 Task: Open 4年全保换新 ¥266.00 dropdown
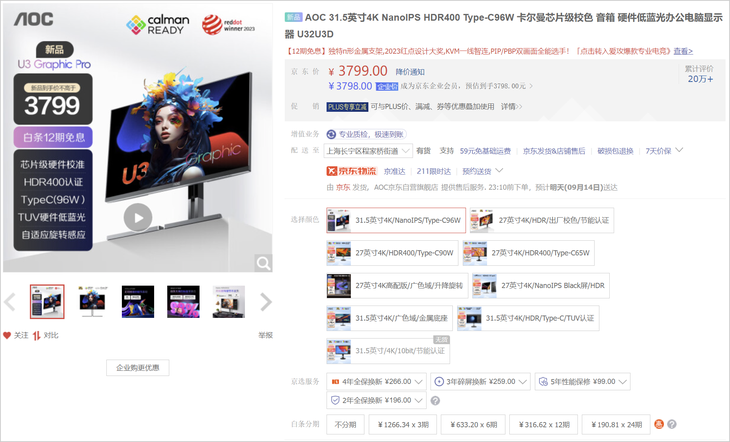[x=376, y=381]
